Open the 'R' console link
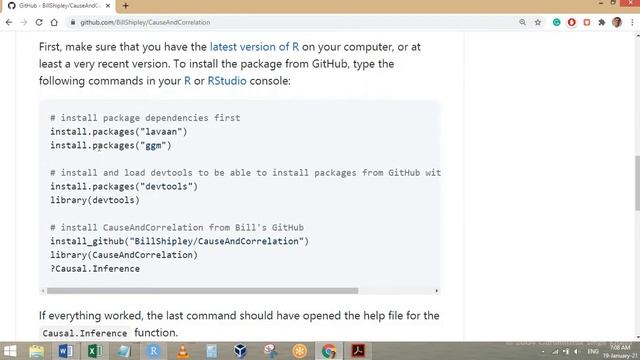Viewport: 640px width, 360px height. [187, 81]
